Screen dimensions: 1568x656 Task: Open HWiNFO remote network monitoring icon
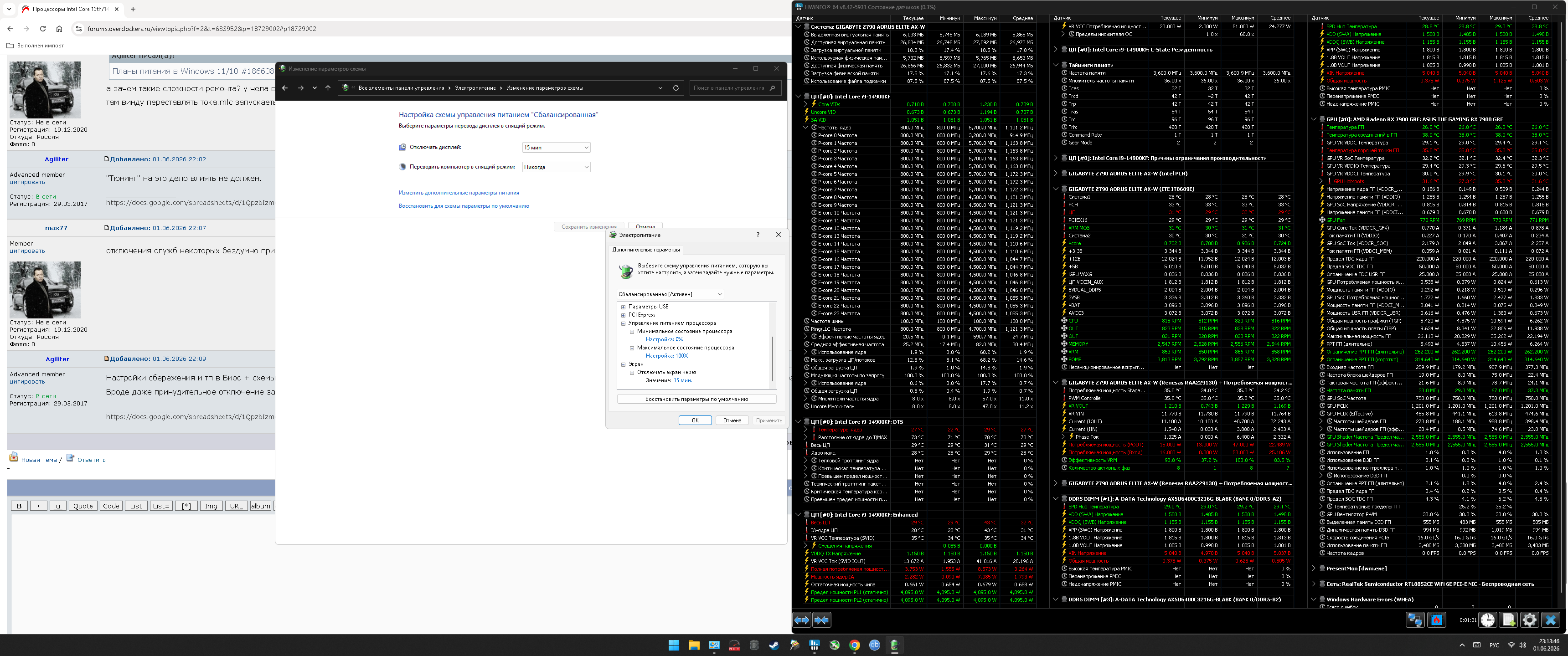click(x=1414, y=620)
